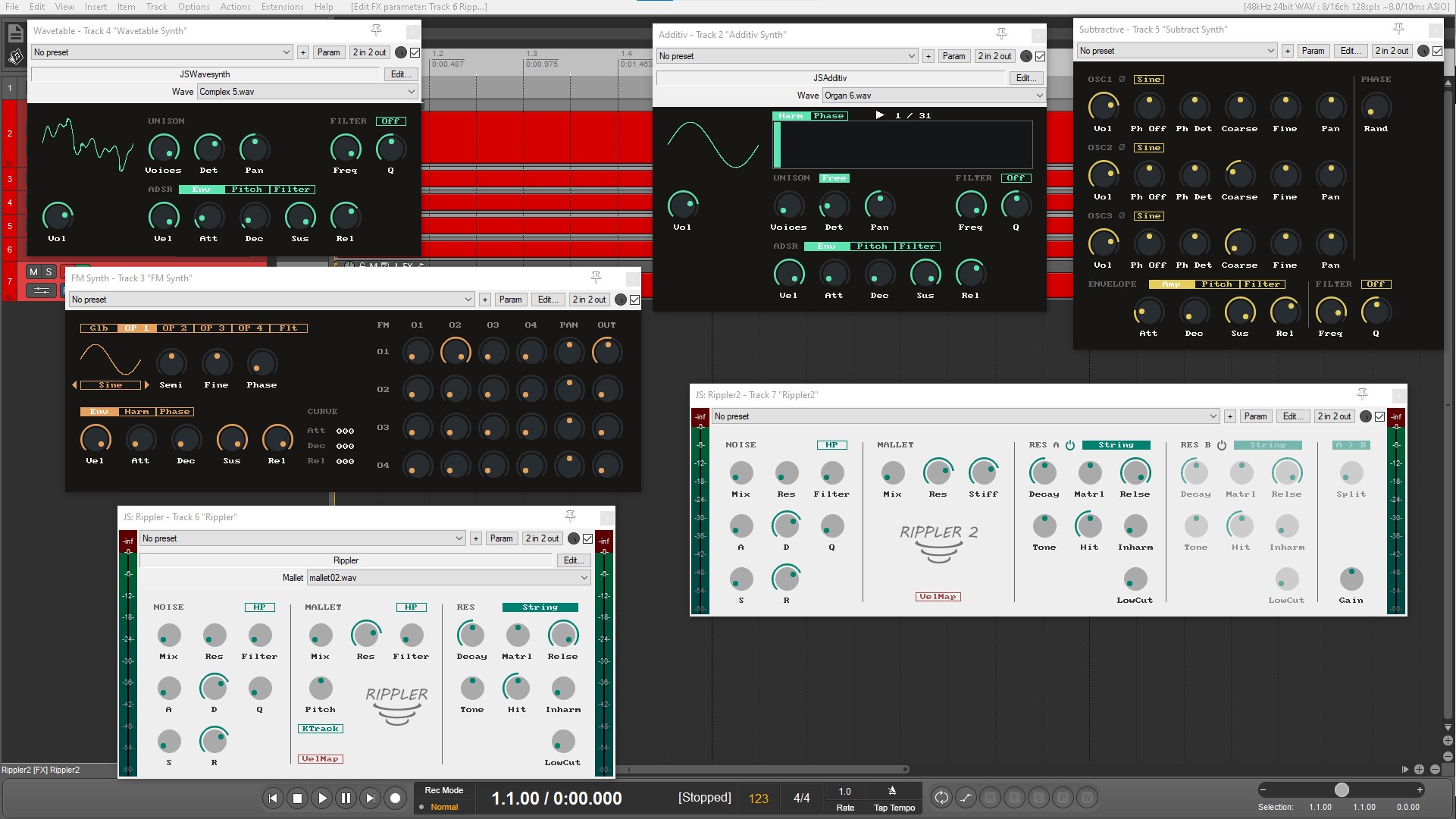Screen dimensions: 1456x819
Task: Toggle Subtract Synth FILTER Off switch
Action: [x=1376, y=284]
